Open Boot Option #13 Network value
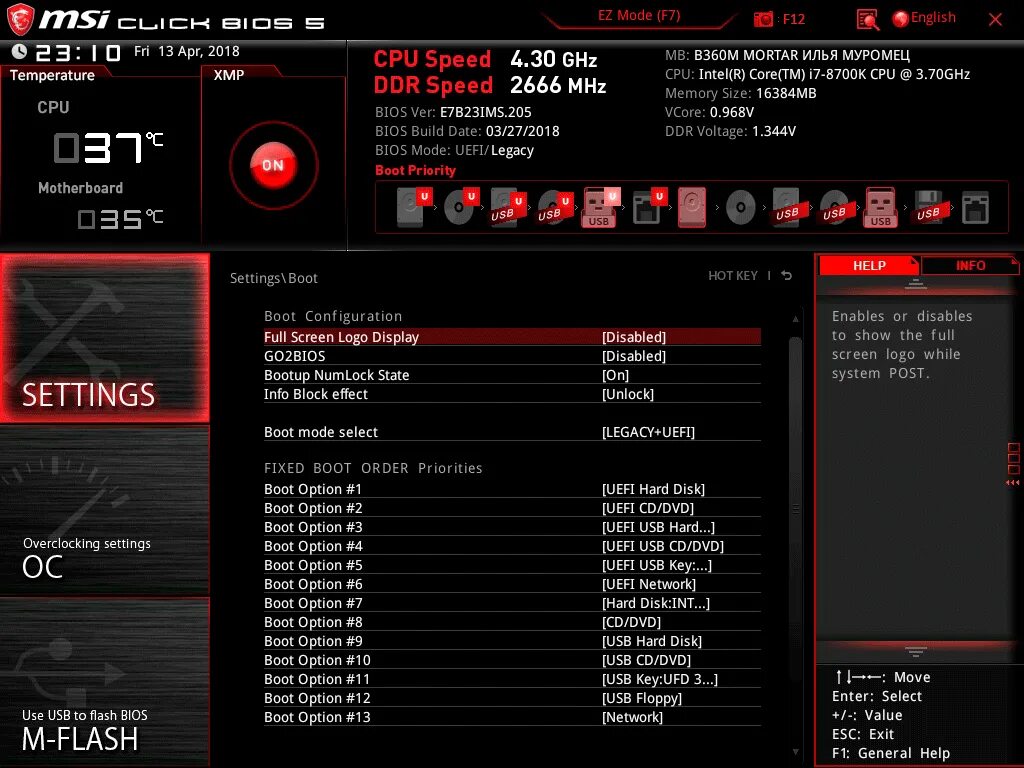Image resolution: width=1024 pixels, height=768 pixels. pyautogui.click(x=632, y=716)
